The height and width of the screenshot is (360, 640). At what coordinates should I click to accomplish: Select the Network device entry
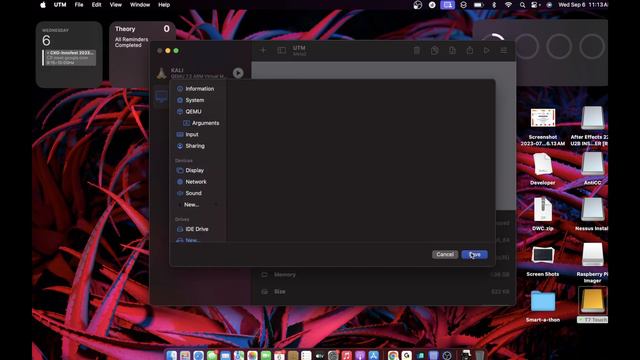[192, 182]
